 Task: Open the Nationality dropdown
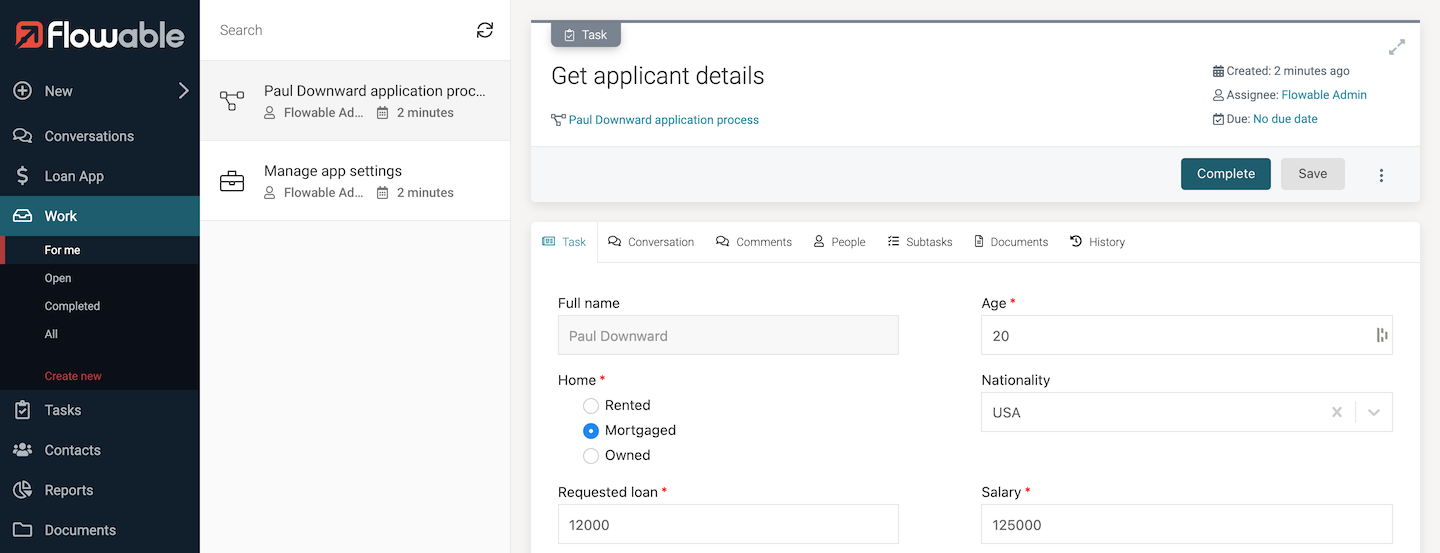tap(1187, 412)
